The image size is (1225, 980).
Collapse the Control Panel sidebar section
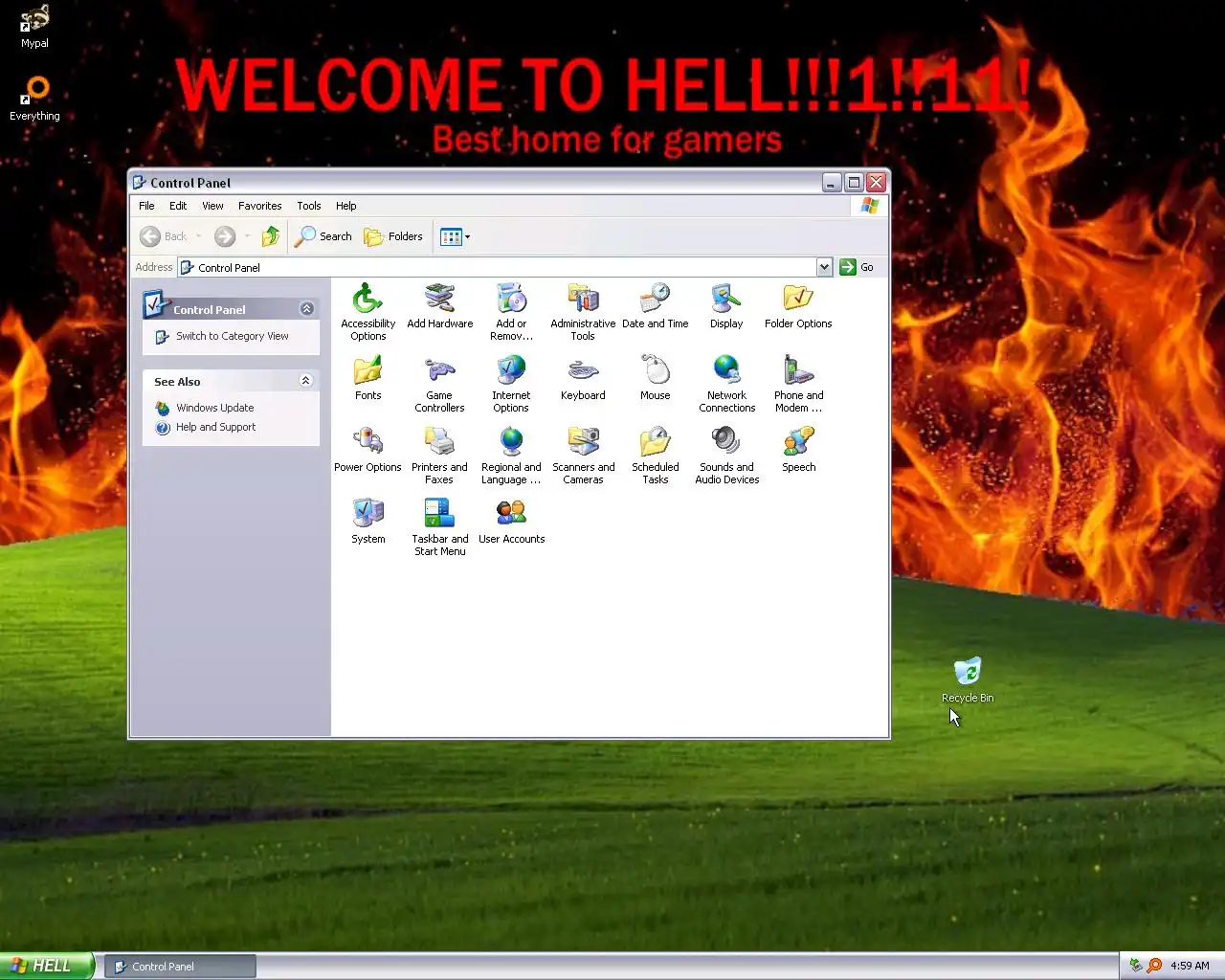click(x=306, y=308)
